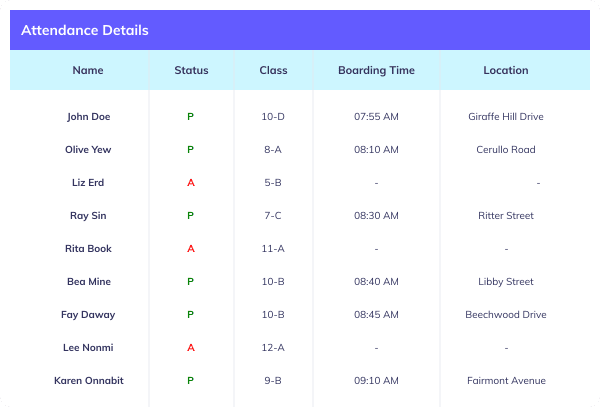Select the Fairmont Avenue location cell

[x=506, y=381]
